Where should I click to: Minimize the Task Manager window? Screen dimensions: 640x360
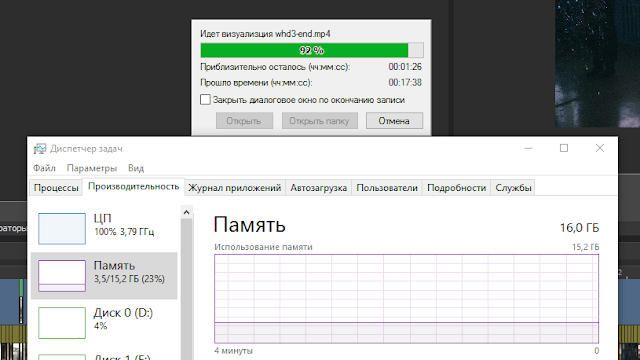(x=529, y=148)
